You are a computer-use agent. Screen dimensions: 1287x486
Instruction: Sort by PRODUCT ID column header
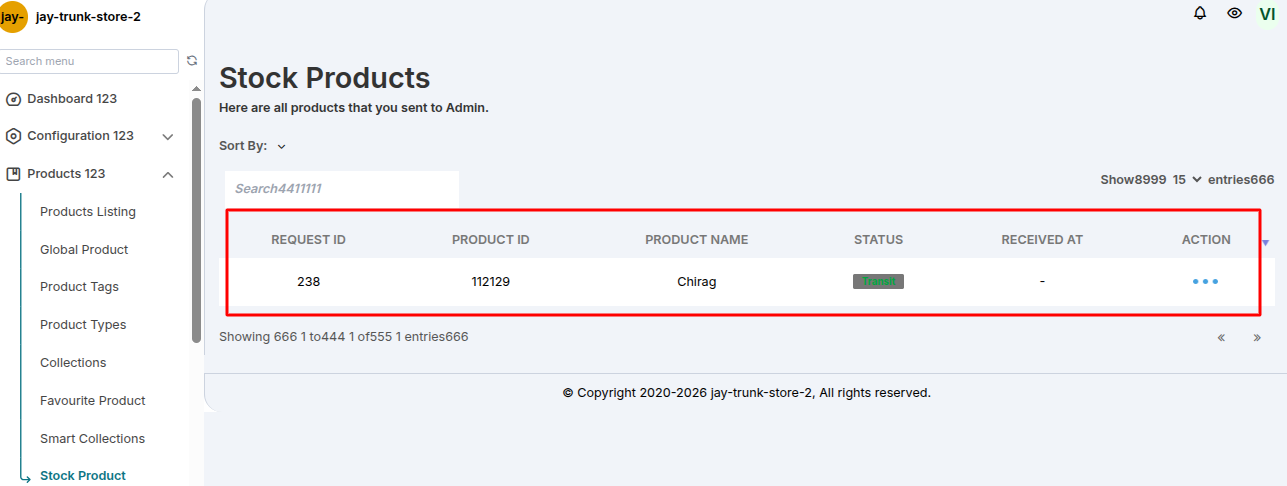tap(491, 240)
